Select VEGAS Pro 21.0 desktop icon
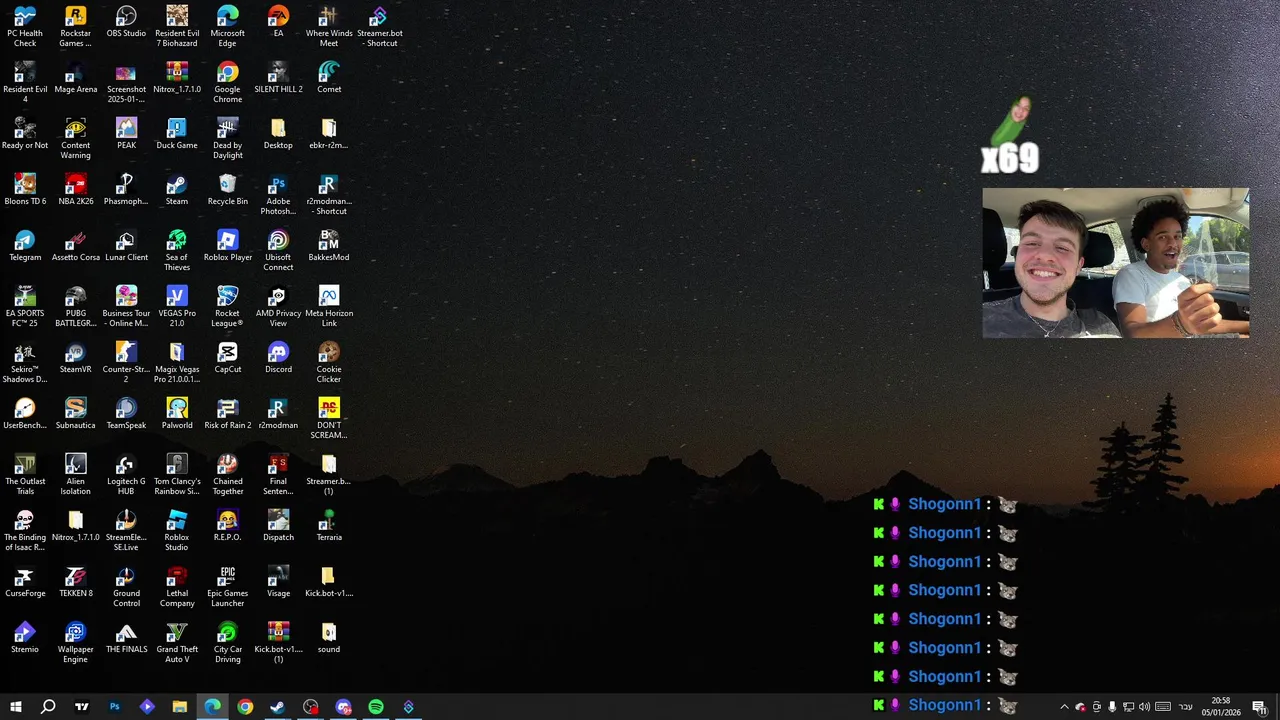Screen dimensions: 1280x720 177,306
